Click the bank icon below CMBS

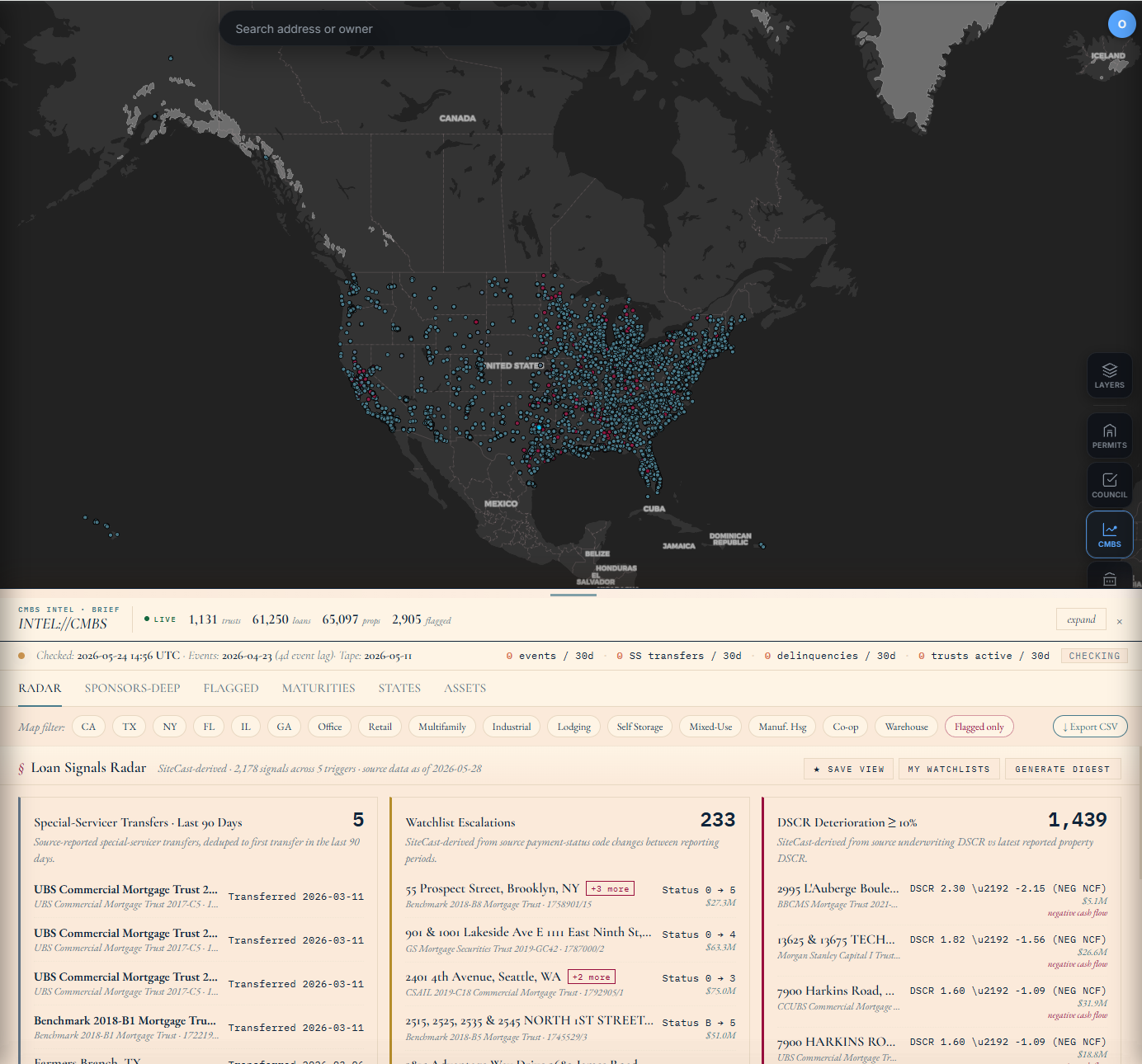click(x=1109, y=579)
